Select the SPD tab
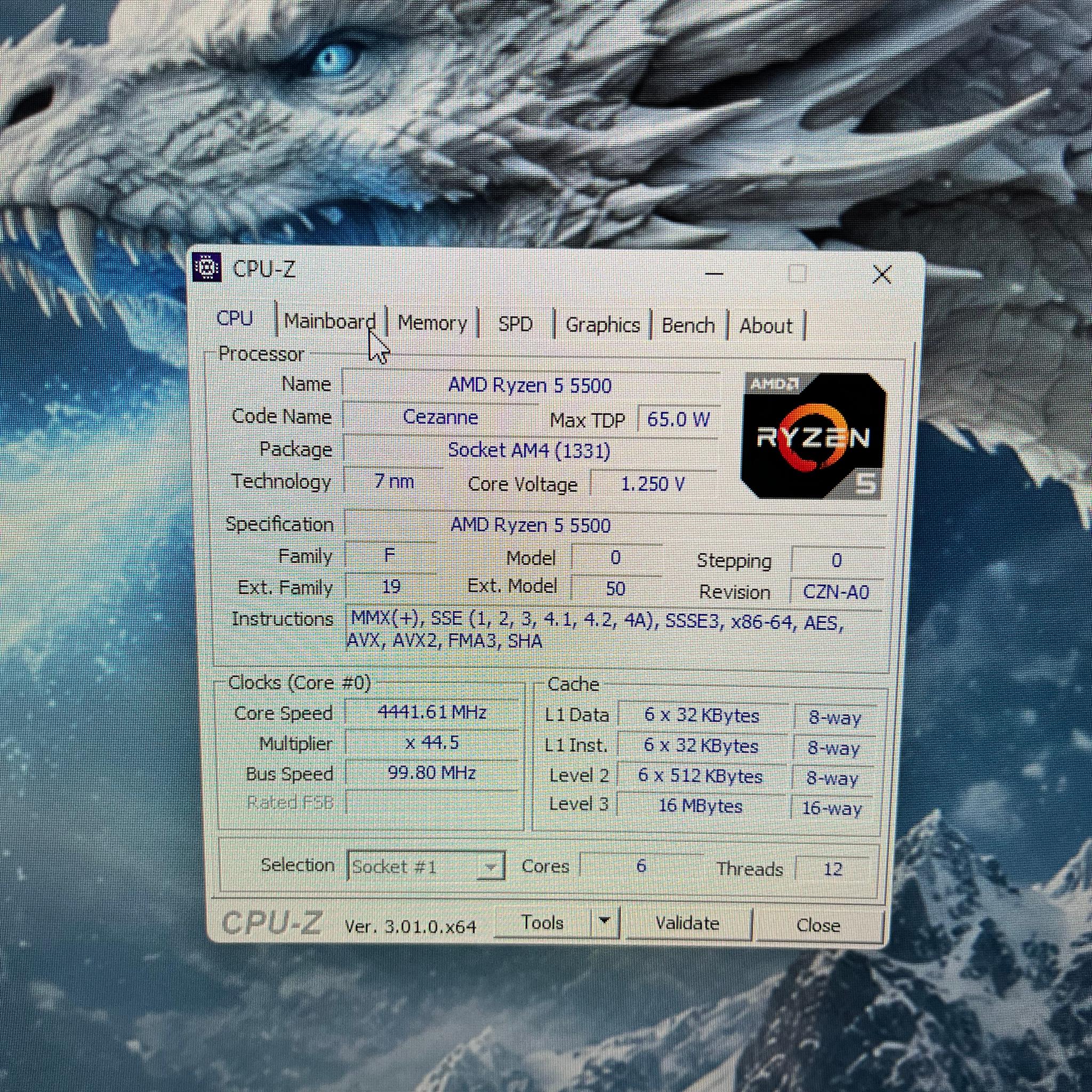The height and width of the screenshot is (1092, 1092). tap(516, 324)
